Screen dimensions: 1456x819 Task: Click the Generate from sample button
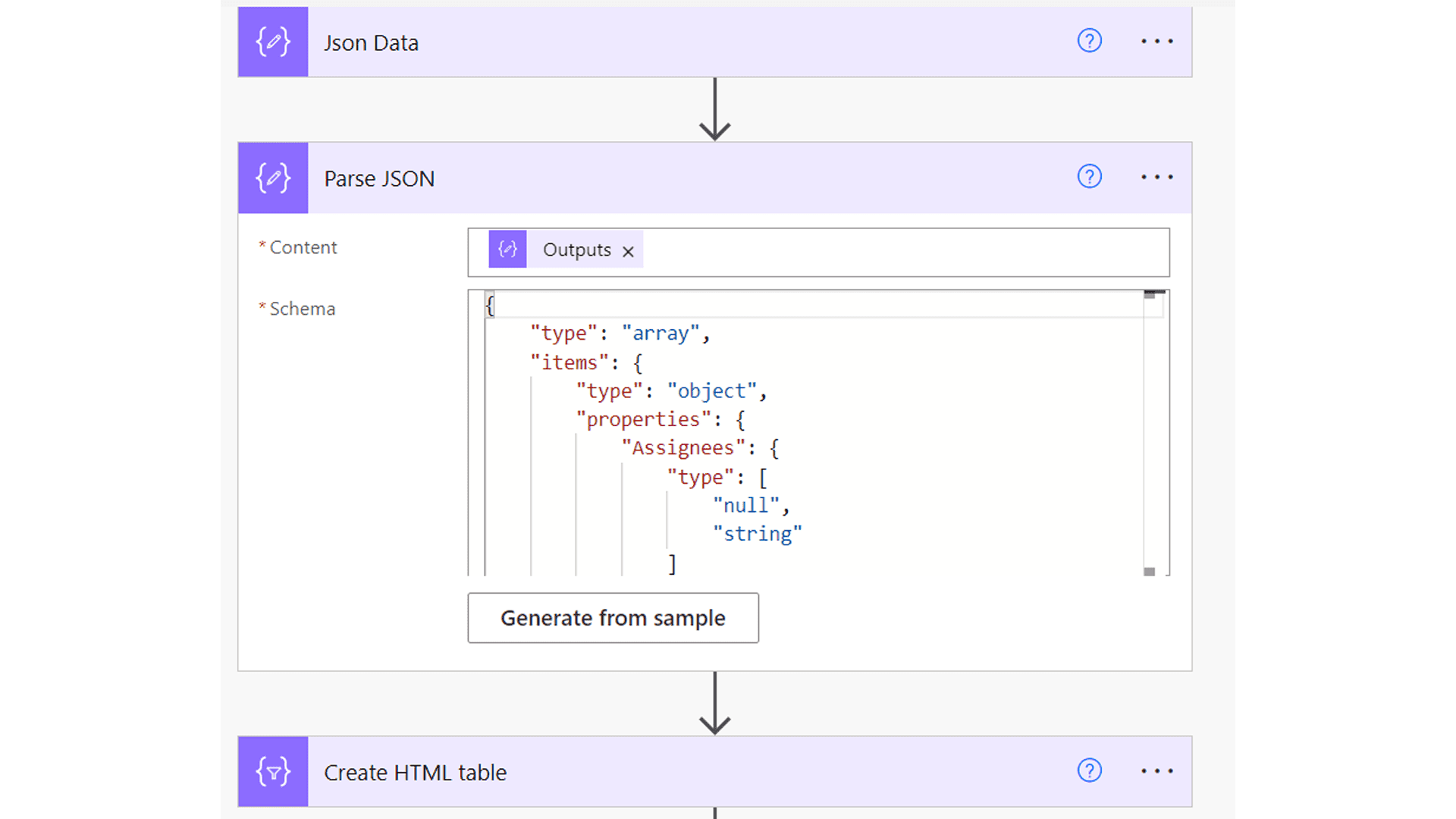[x=613, y=617]
